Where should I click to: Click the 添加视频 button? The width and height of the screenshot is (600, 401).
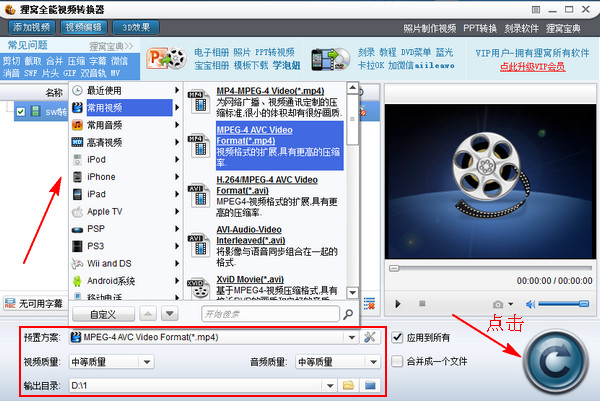pyautogui.click(x=32, y=27)
